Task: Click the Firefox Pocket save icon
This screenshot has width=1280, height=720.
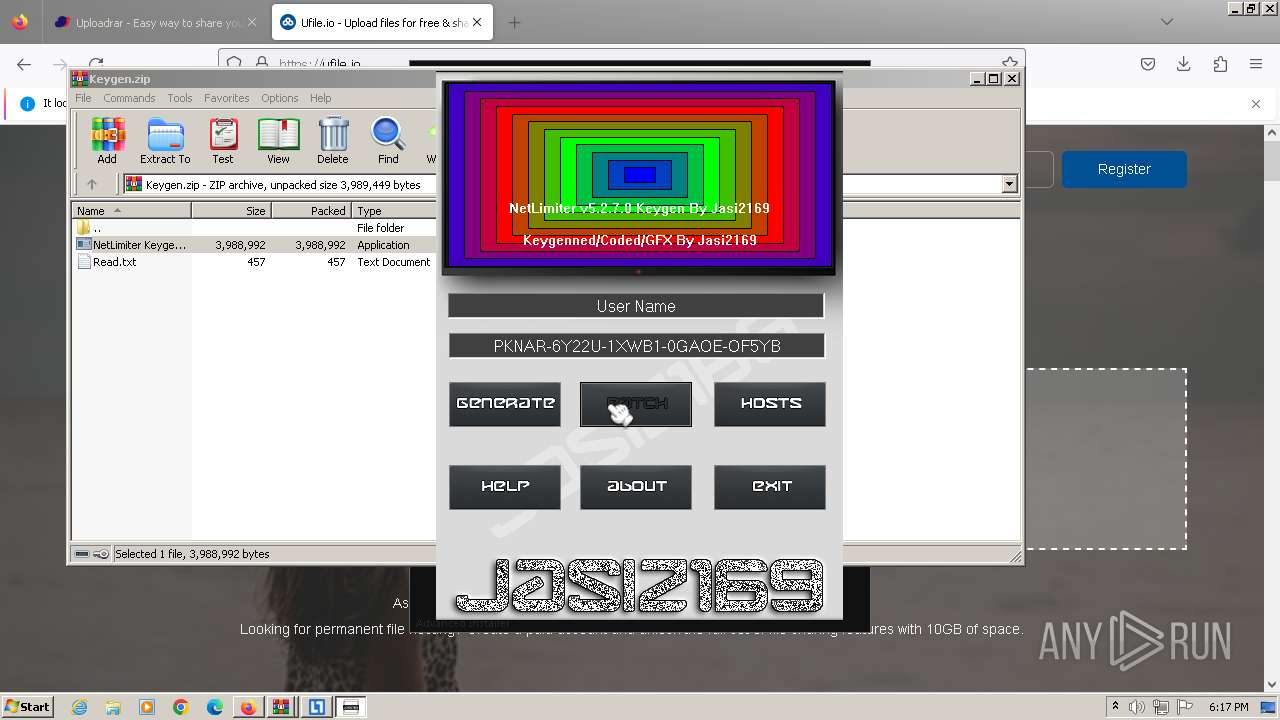Action: [1148, 64]
